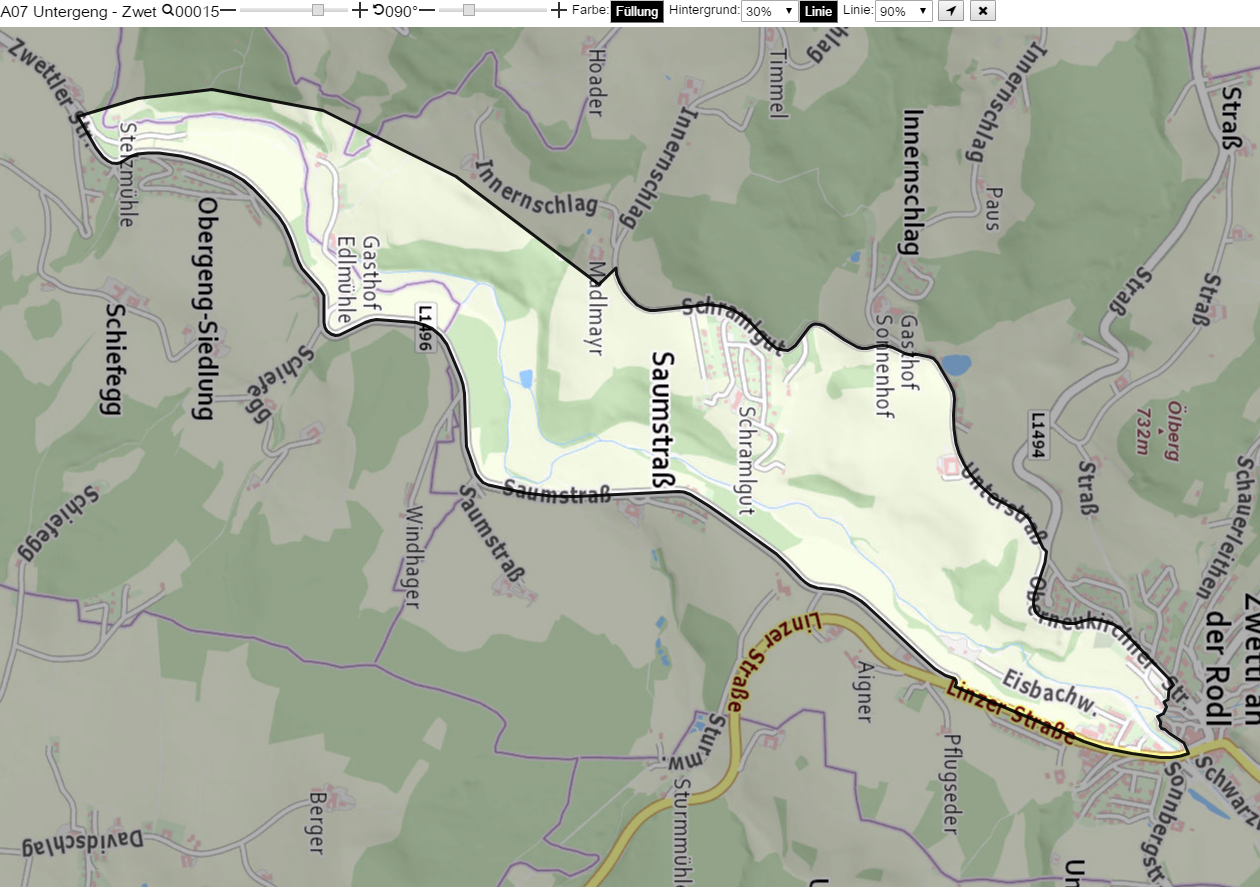The image size is (1260, 887).
Task: Toggle the Füllung color button
Action: pos(637,12)
